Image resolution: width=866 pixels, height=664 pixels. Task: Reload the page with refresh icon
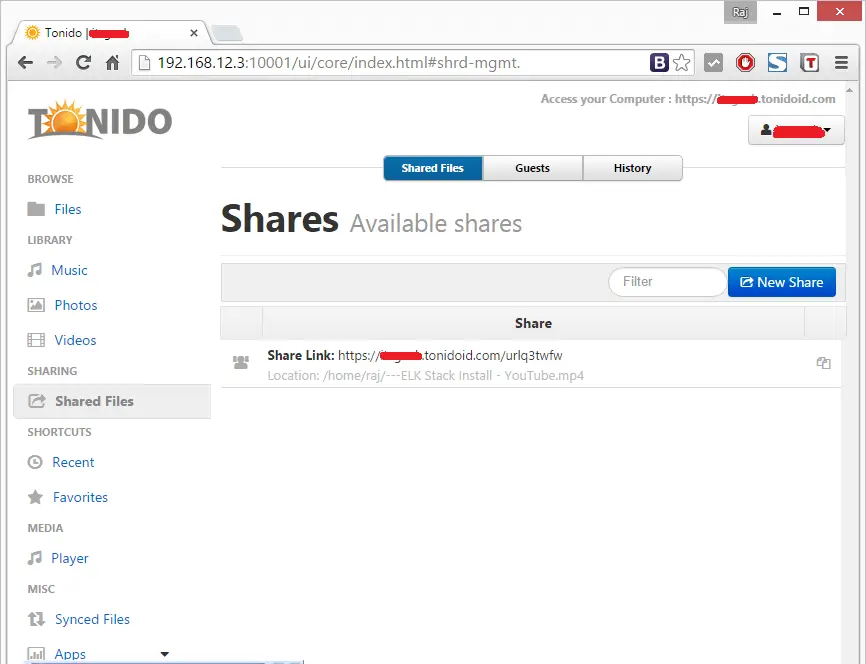[x=83, y=62]
